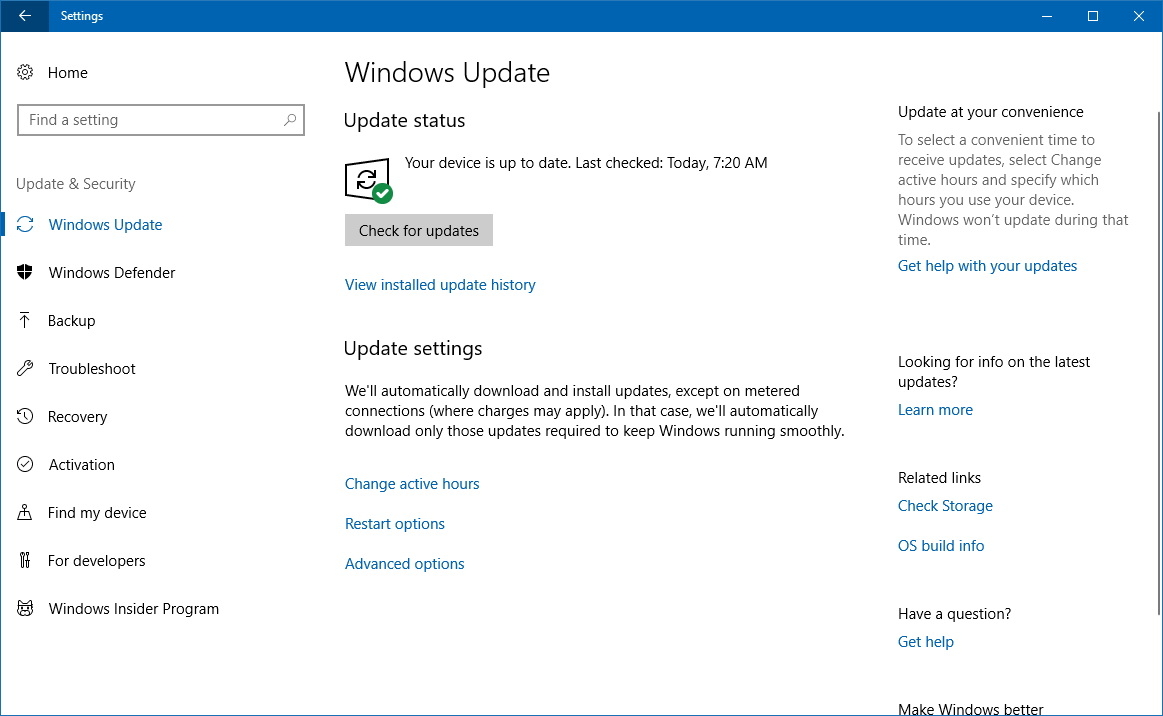Click Get help under Have a question
Image resolution: width=1163 pixels, height=716 pixels.
(926, 642)
